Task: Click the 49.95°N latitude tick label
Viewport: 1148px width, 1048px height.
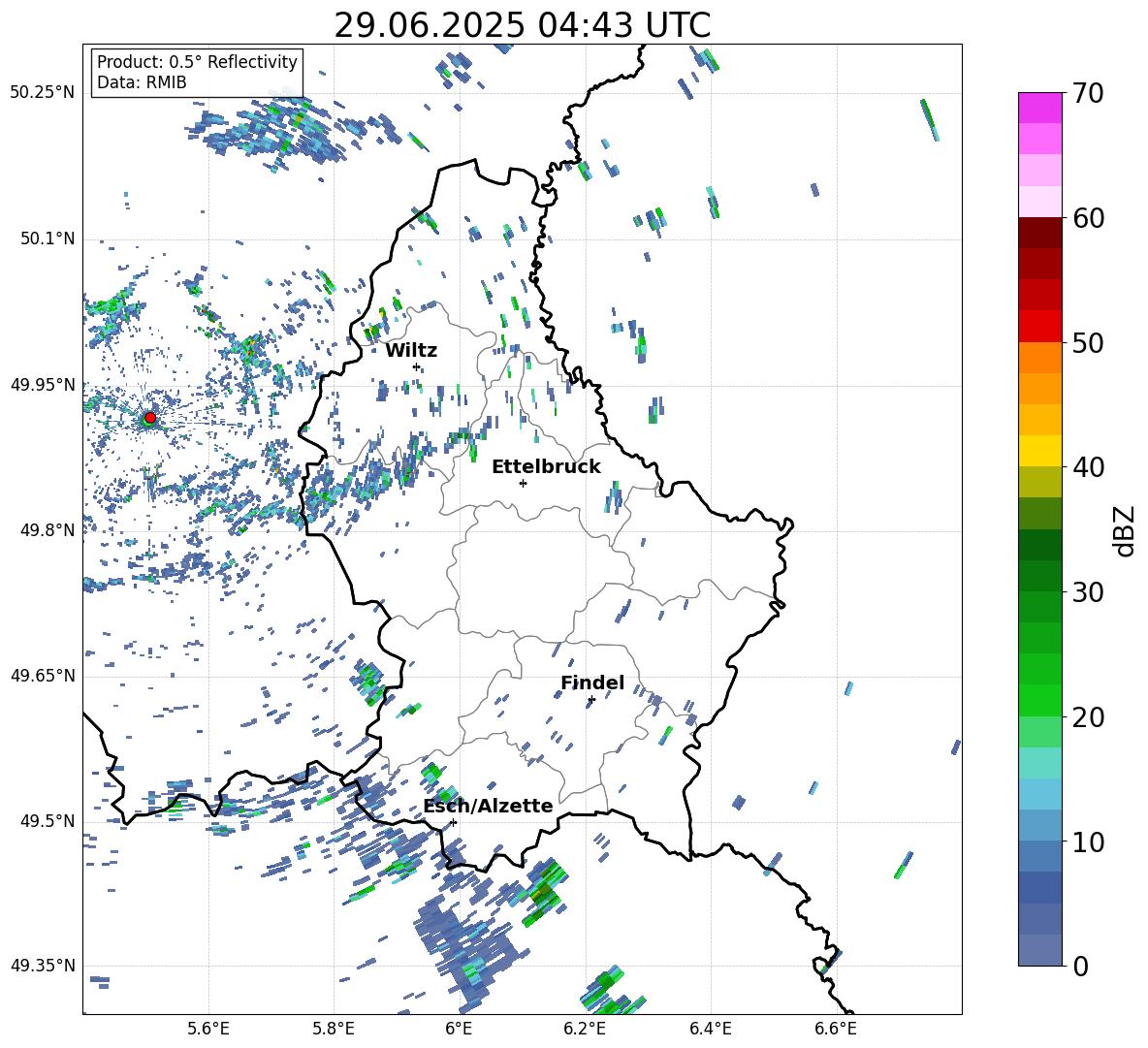Action: point(43,385)
